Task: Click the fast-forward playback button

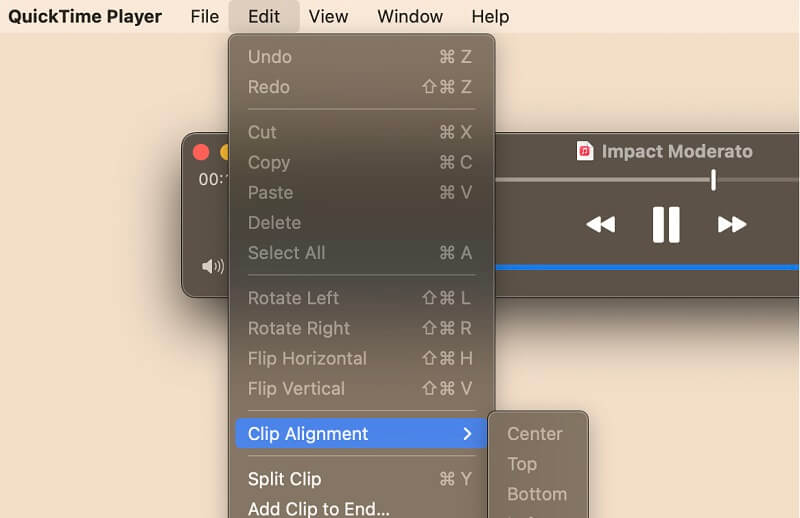Action: pyautogui.click(x=732, y=224)
